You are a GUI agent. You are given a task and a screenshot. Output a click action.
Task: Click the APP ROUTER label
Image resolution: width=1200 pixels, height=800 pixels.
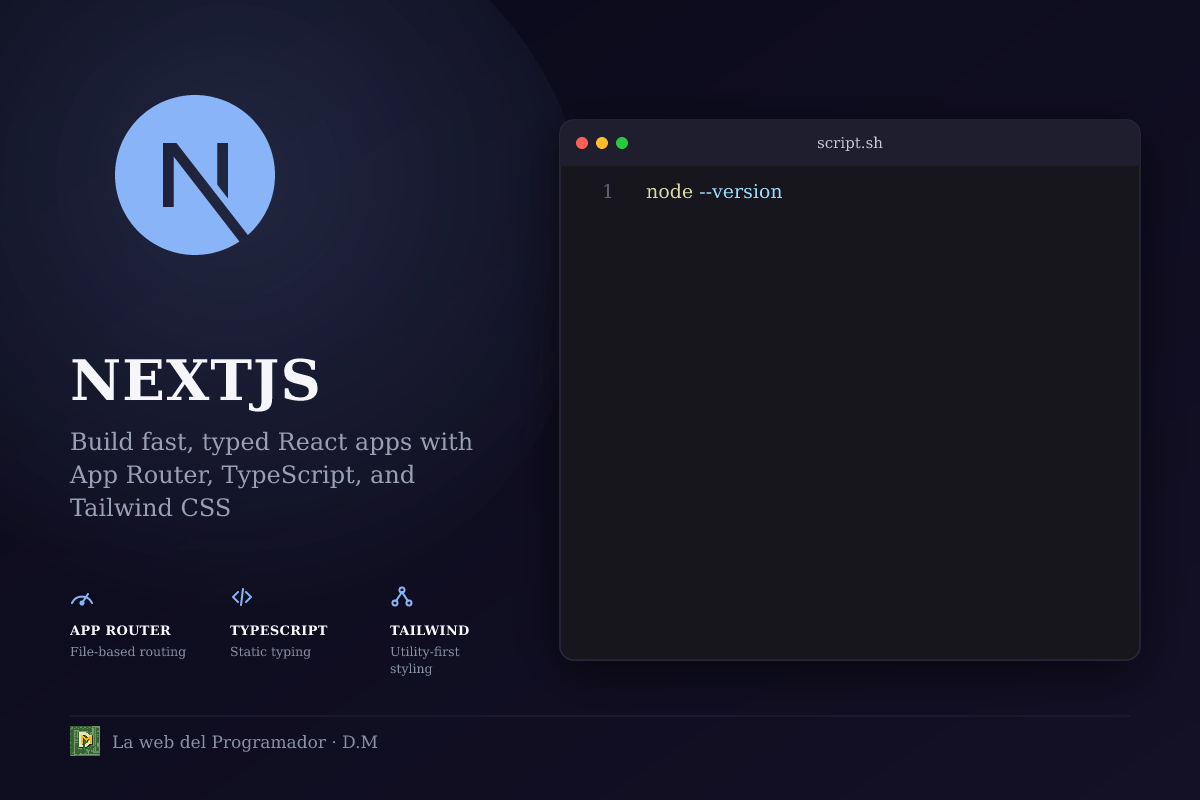pos(120,631)
